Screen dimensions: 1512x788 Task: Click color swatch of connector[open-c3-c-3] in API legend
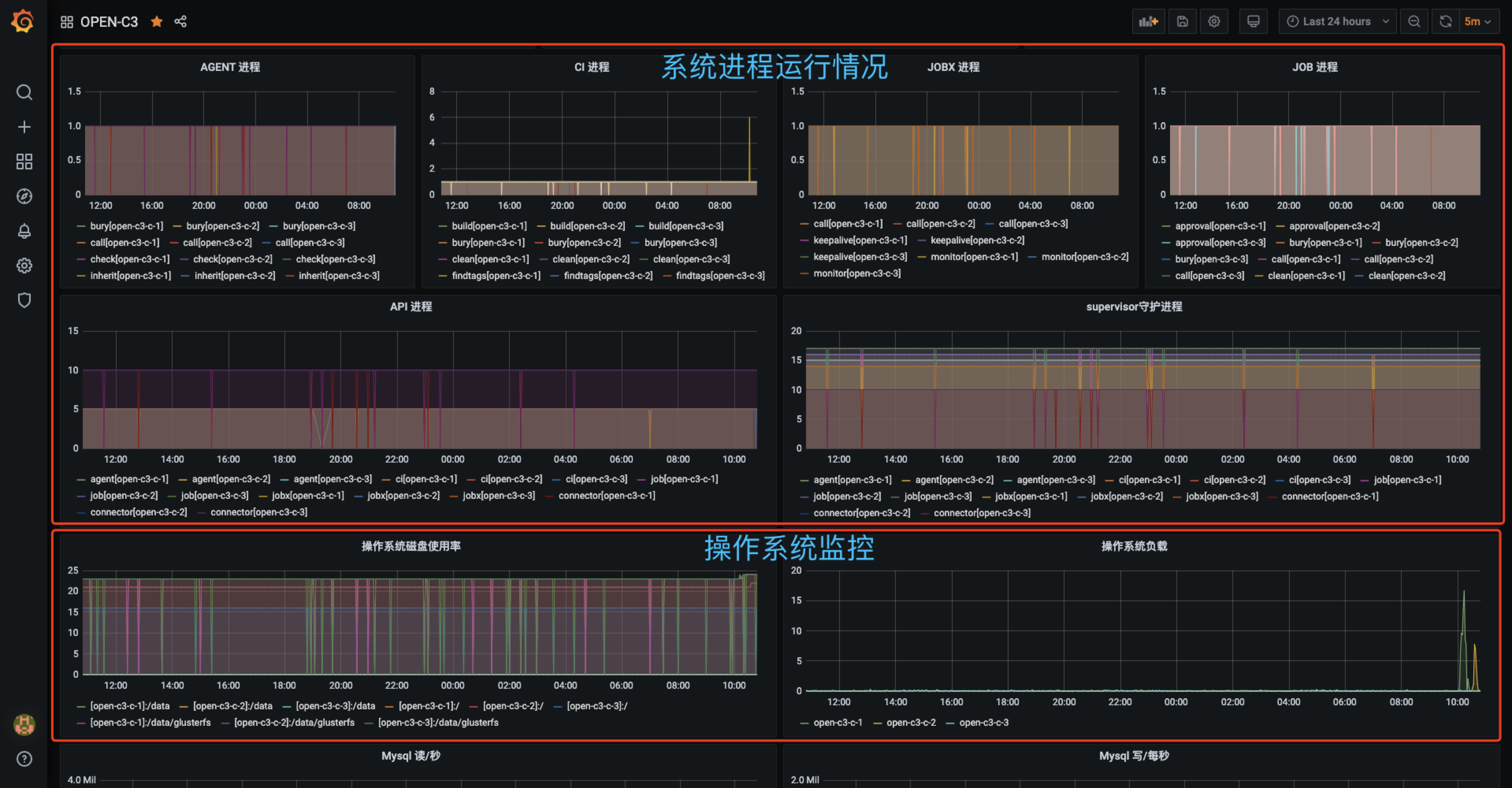[201, 513]
